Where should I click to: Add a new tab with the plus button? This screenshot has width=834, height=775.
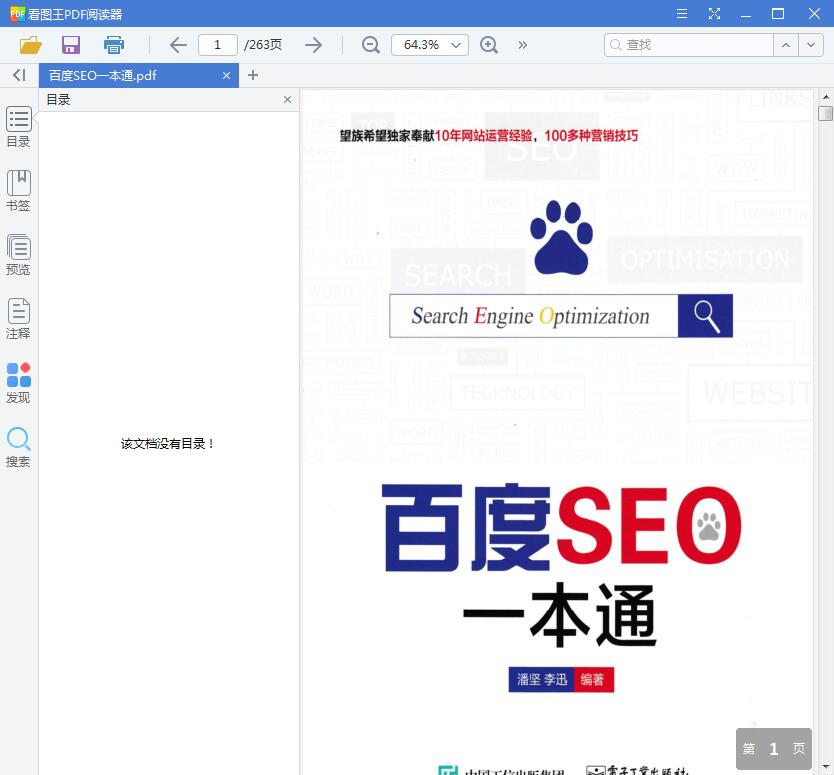click(253, 76)
